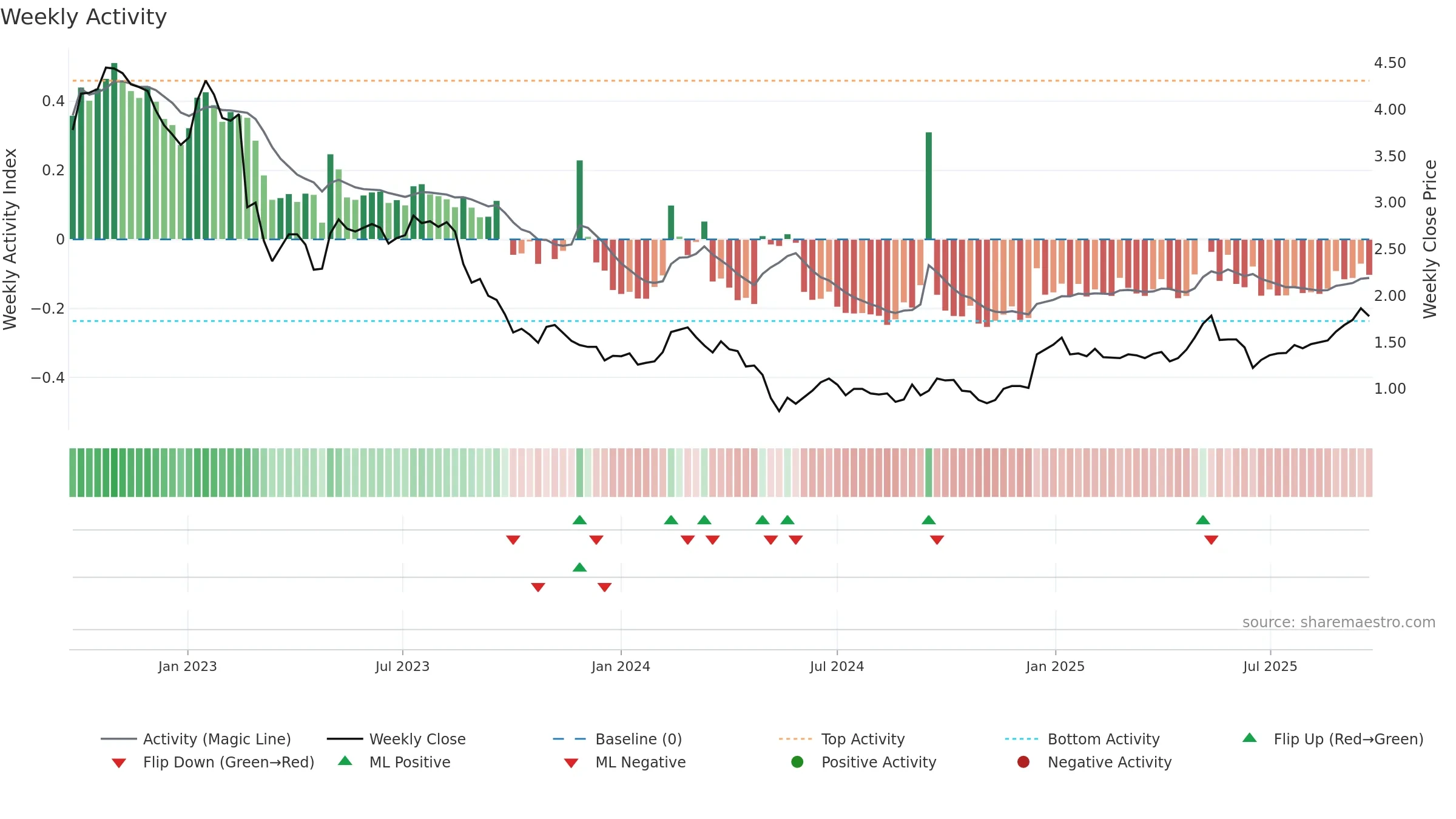Click the Jan 2025 x-axis label
1456x819 pixels.
1056,666
